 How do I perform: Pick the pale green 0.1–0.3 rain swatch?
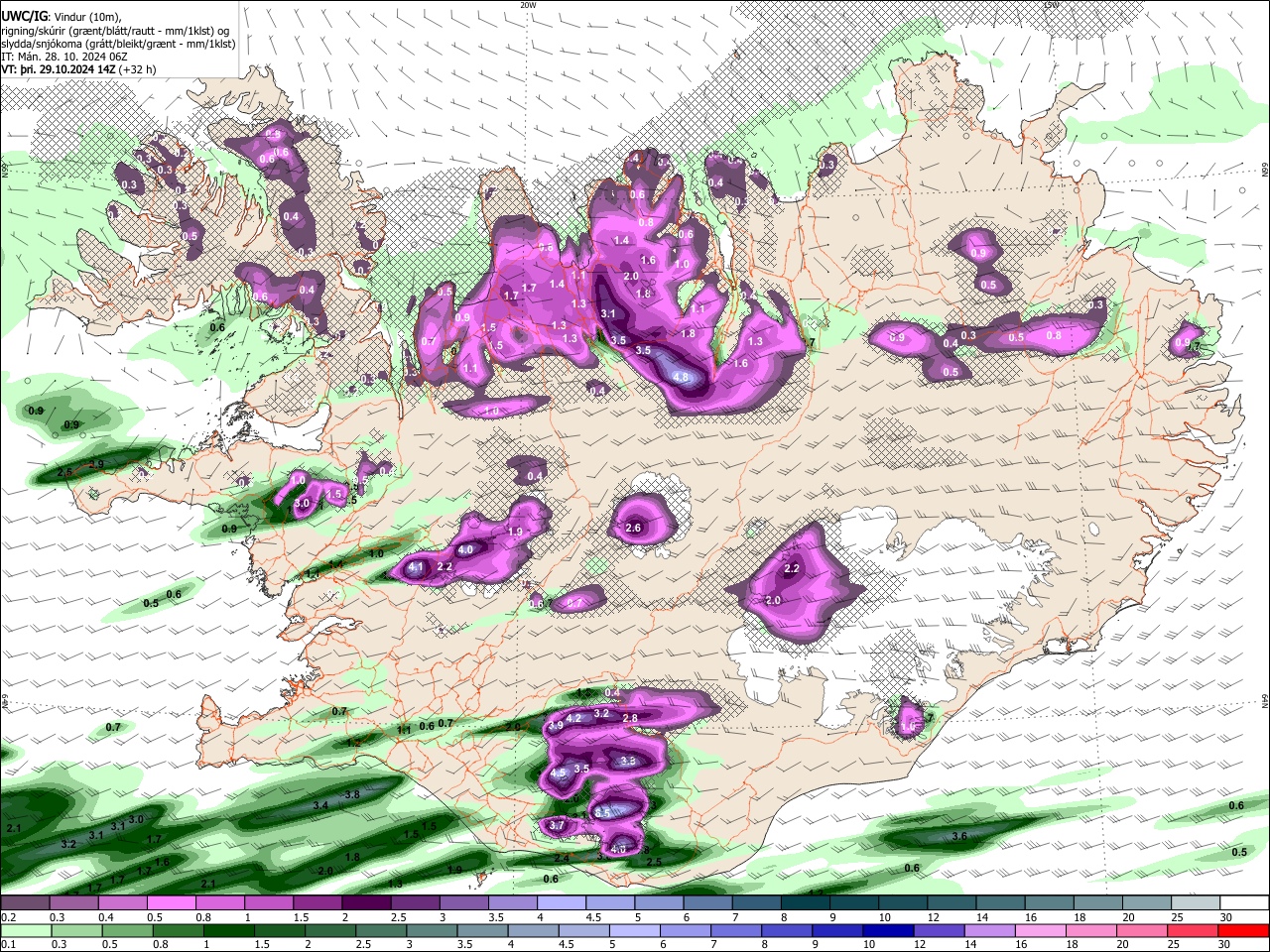[x=25, y=930]
